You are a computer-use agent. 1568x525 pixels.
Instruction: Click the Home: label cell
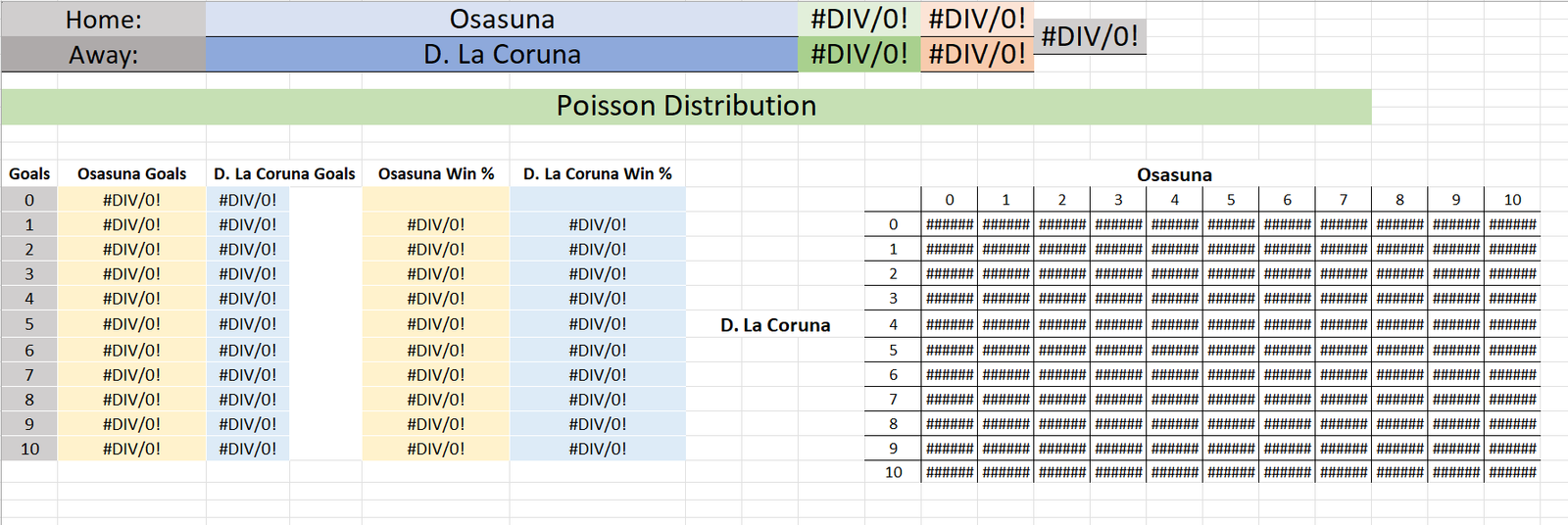tap(103, 19)
